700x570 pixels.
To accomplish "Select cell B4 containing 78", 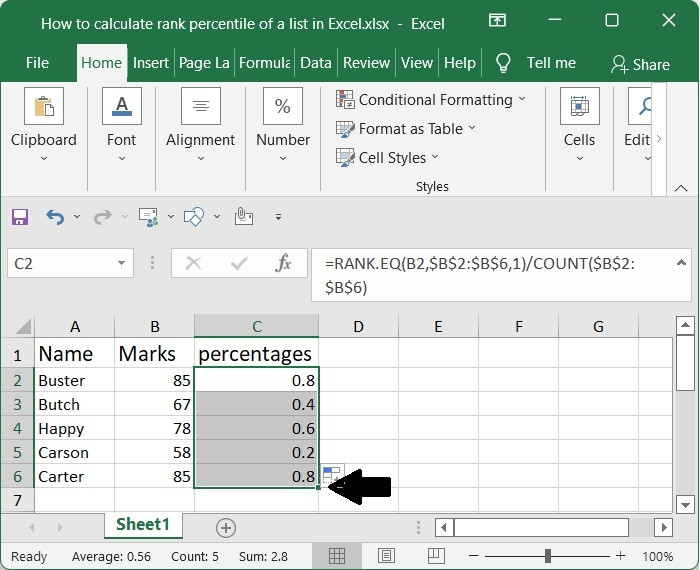I will coord(154,428).
